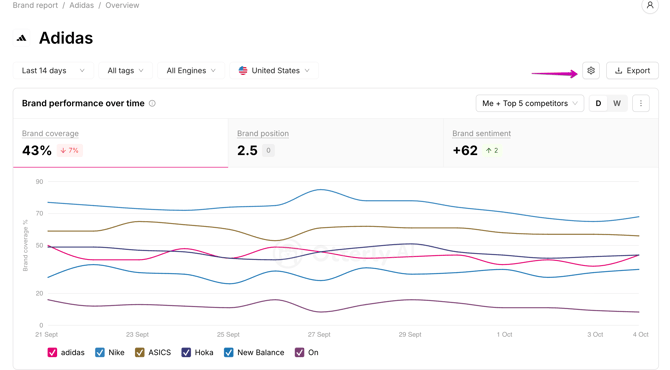Select the Brand sentiment tab
The width and height of the screenshot is (670, 370).
coord(551,143)
